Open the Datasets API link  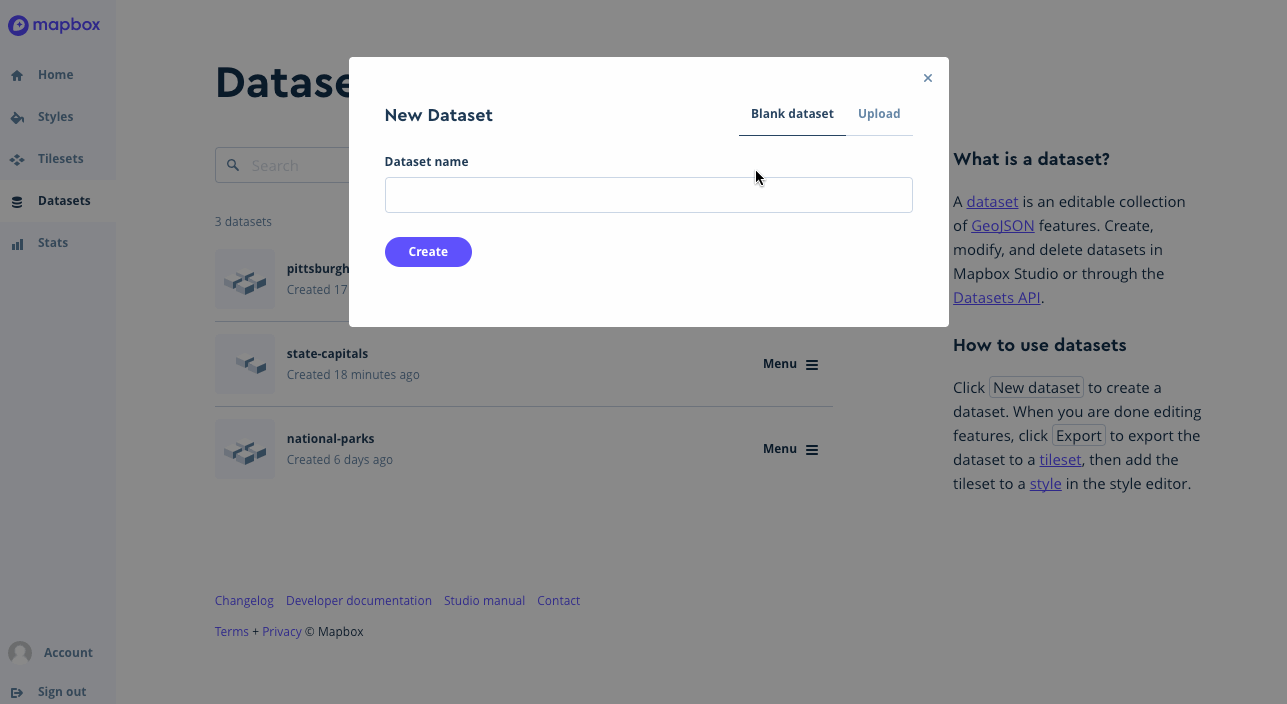point(997,298)
